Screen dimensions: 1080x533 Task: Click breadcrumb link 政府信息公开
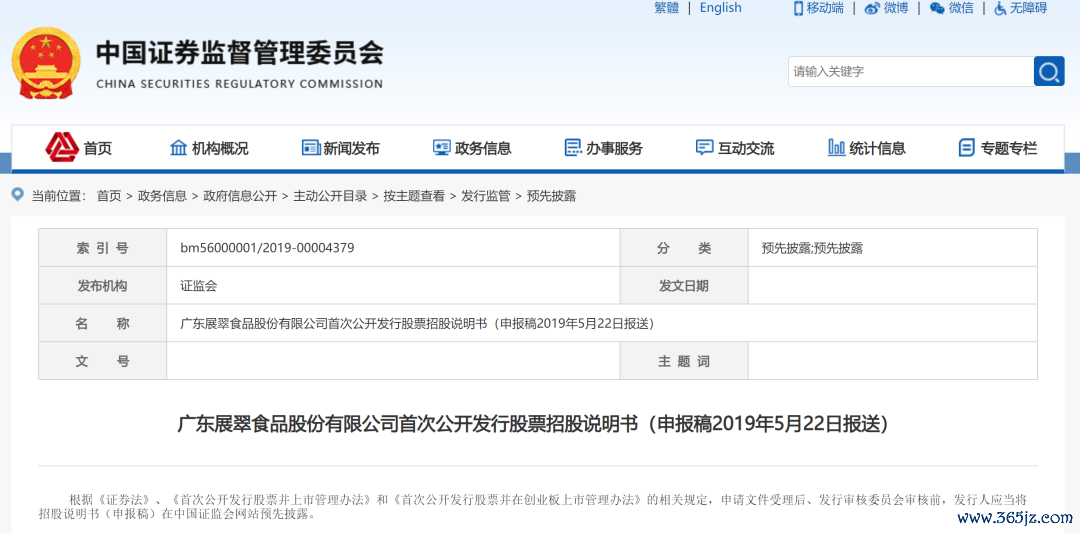[x=240, y=196]
